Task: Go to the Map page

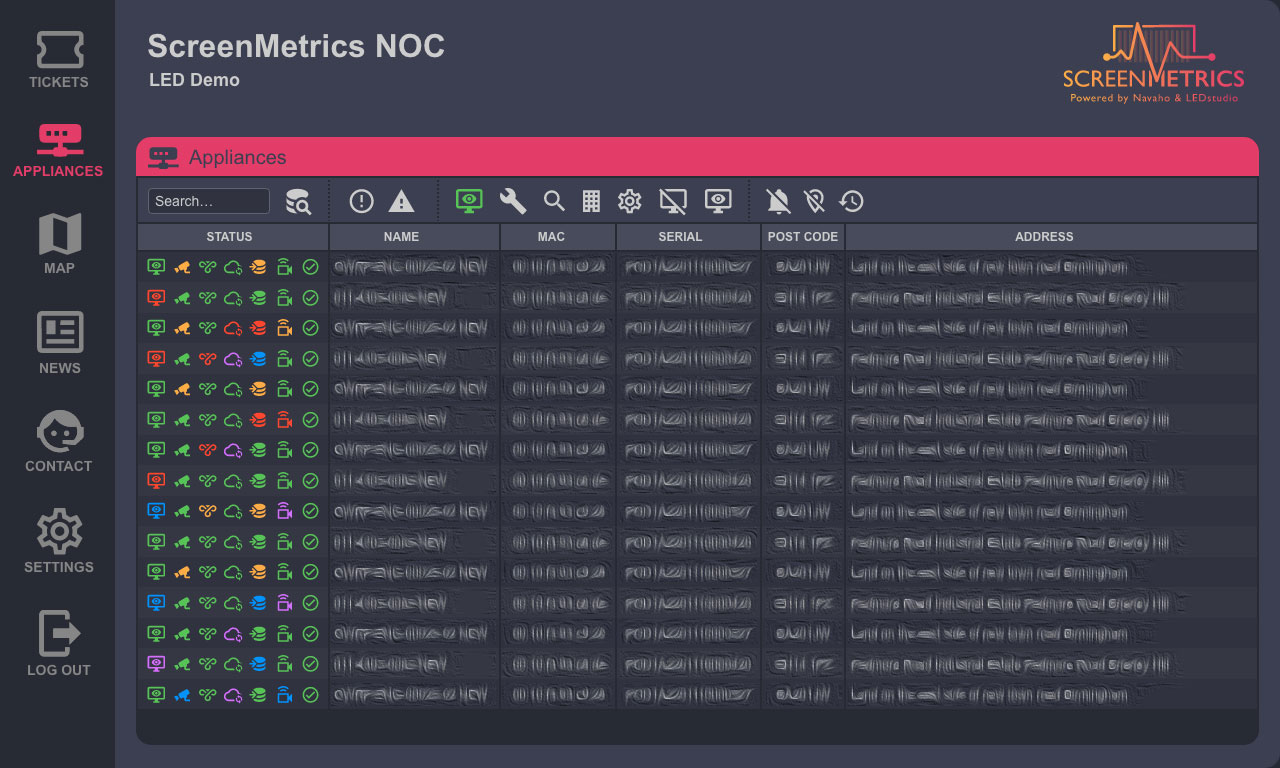Action: coord(59,243)
